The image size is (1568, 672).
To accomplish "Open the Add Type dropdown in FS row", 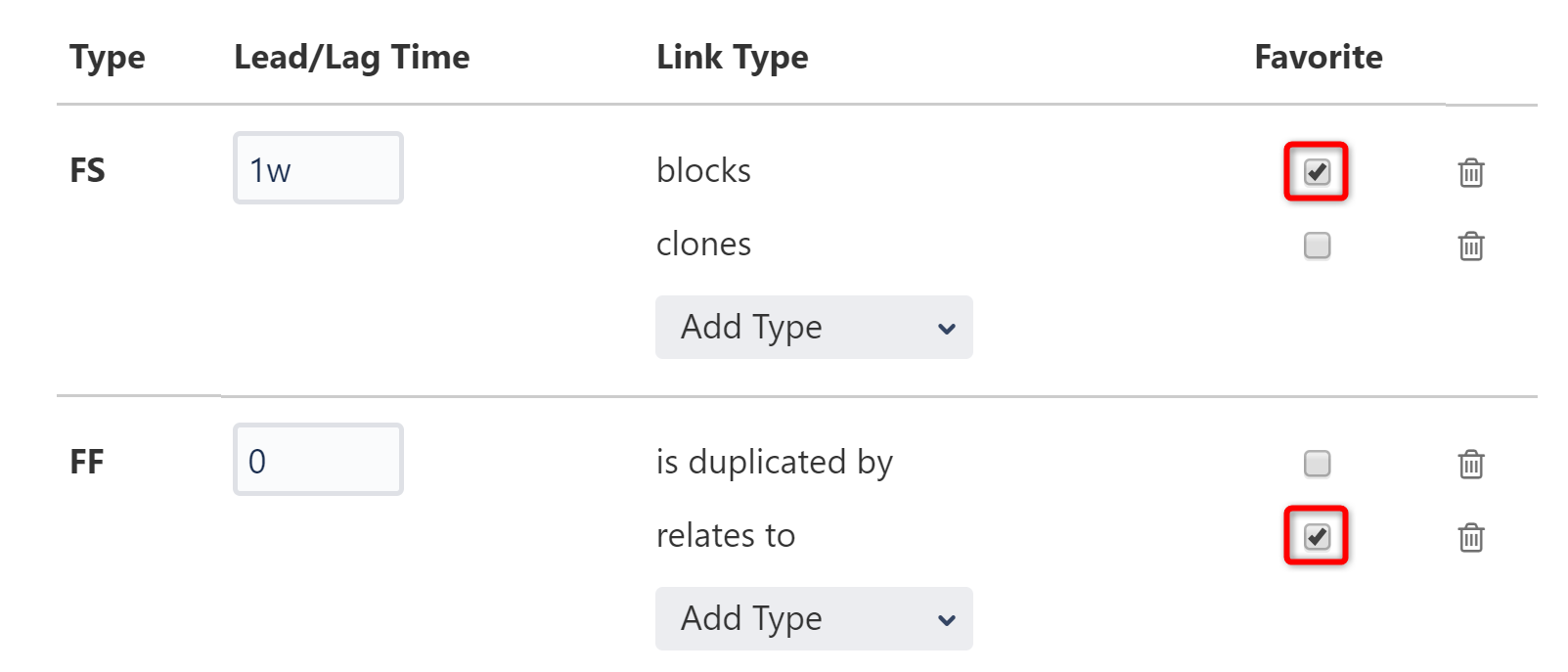I will [814, 328].
